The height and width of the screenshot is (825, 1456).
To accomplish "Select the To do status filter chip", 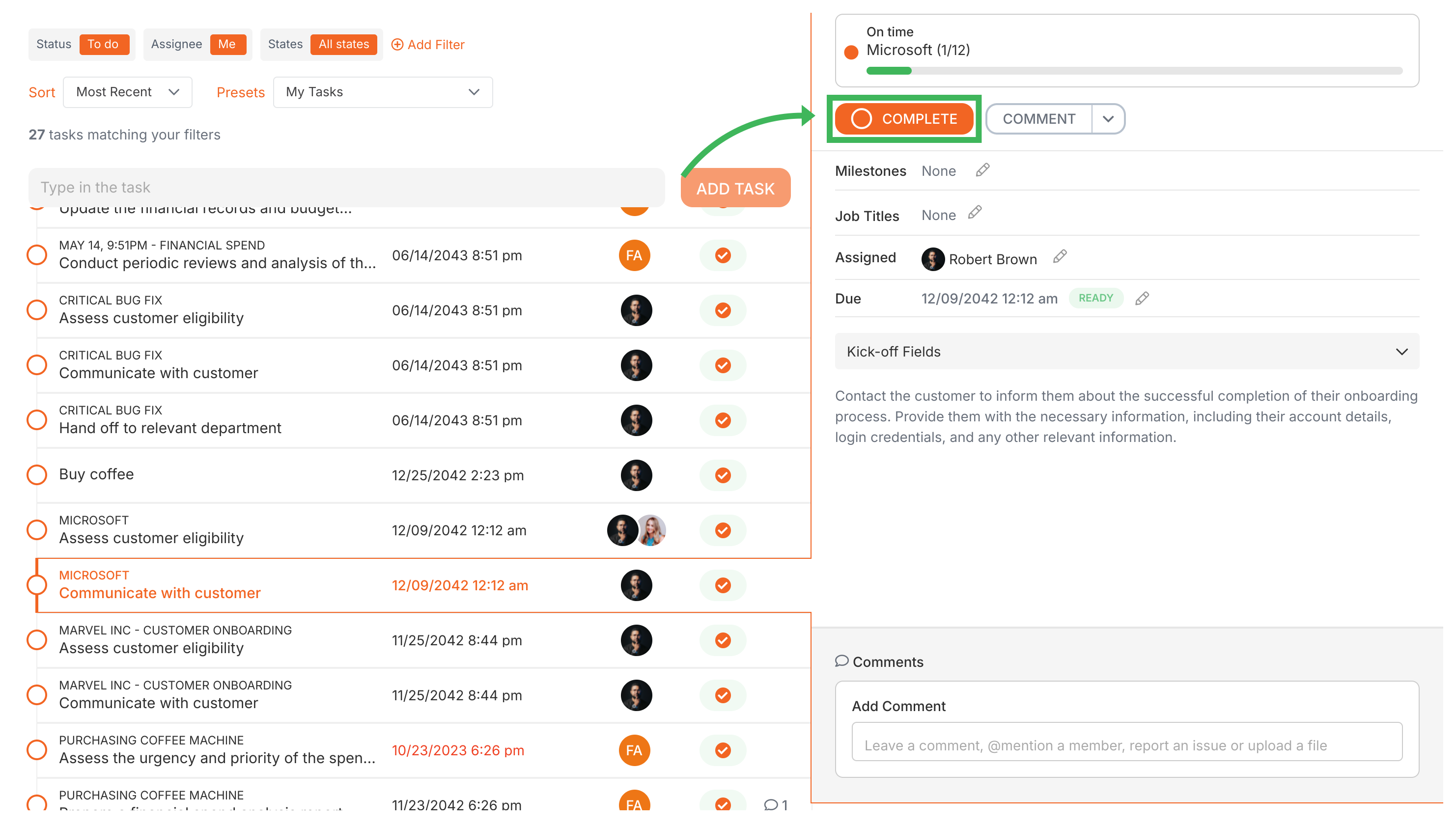I will pyautogui.click(x=104, y=44).
